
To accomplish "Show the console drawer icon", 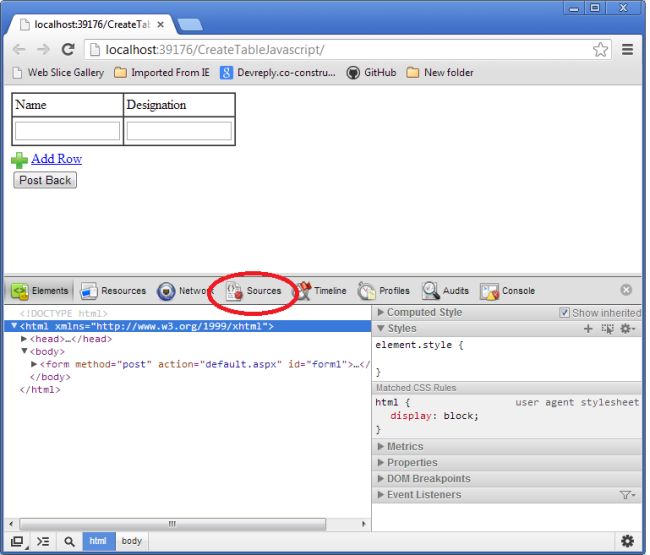I will [43, 542].
